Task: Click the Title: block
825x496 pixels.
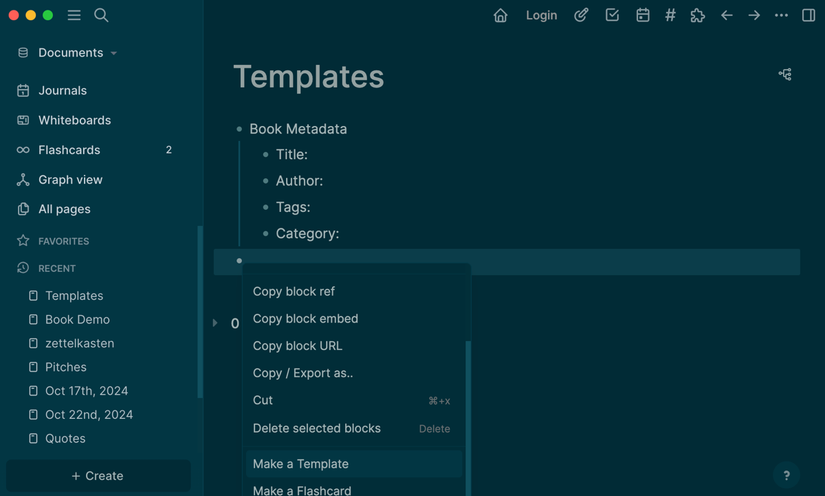Action: 291,155
